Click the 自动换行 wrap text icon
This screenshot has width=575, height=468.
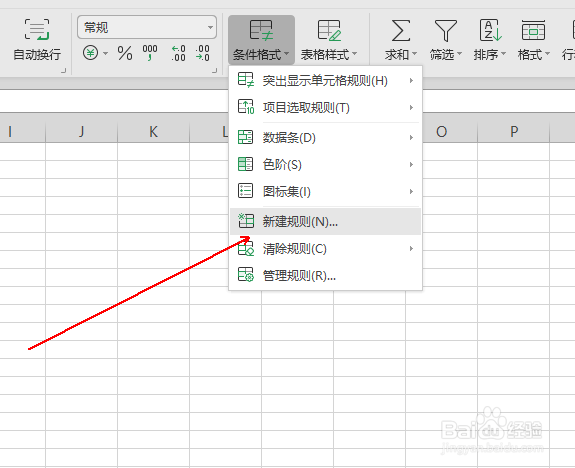pos(37,29)
